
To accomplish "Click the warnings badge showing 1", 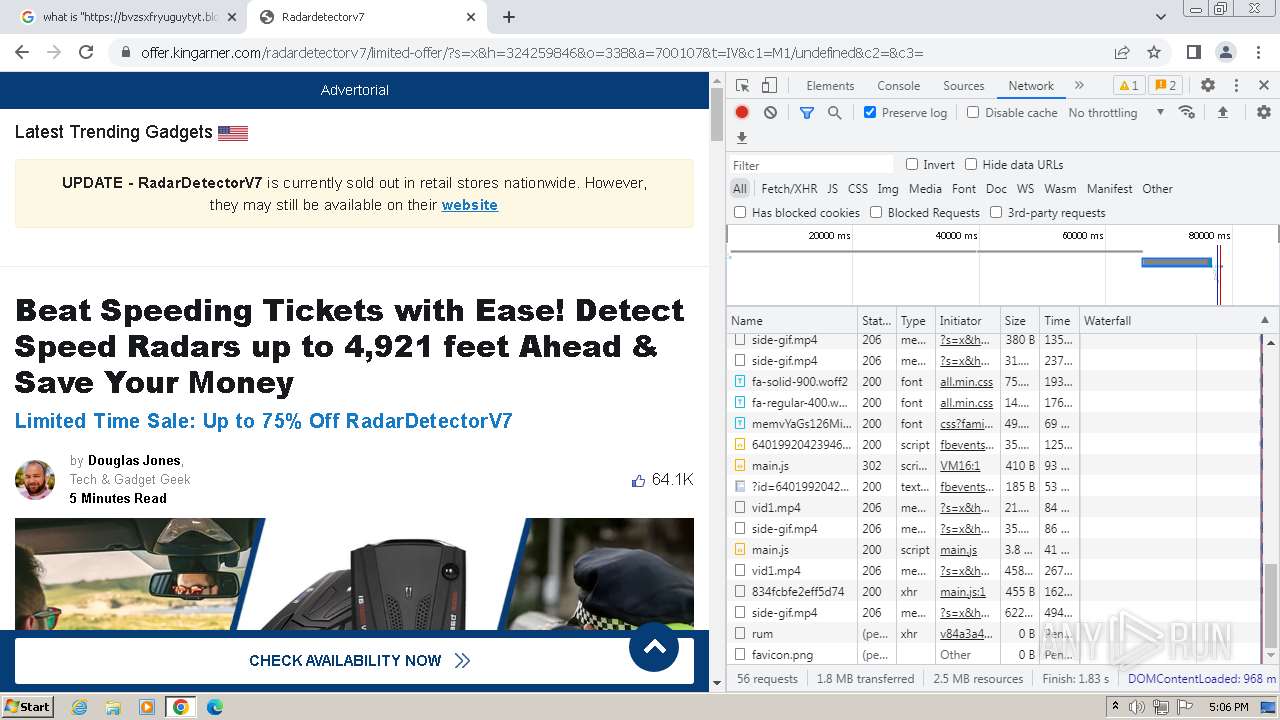I will click(1128, 86).
